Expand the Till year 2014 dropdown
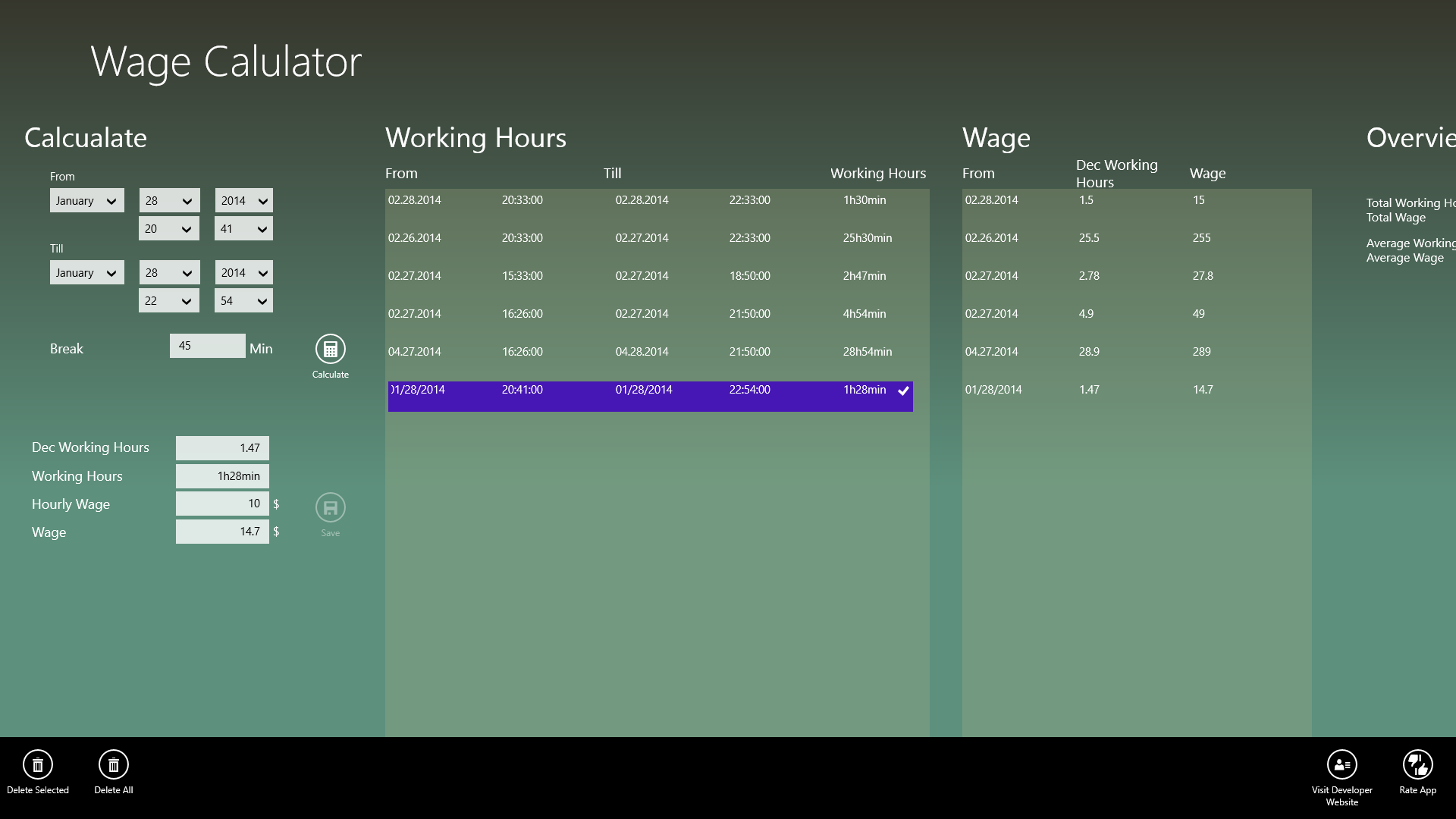The width and height of the screenshot is (1456, 819). (x=243, y=273)
